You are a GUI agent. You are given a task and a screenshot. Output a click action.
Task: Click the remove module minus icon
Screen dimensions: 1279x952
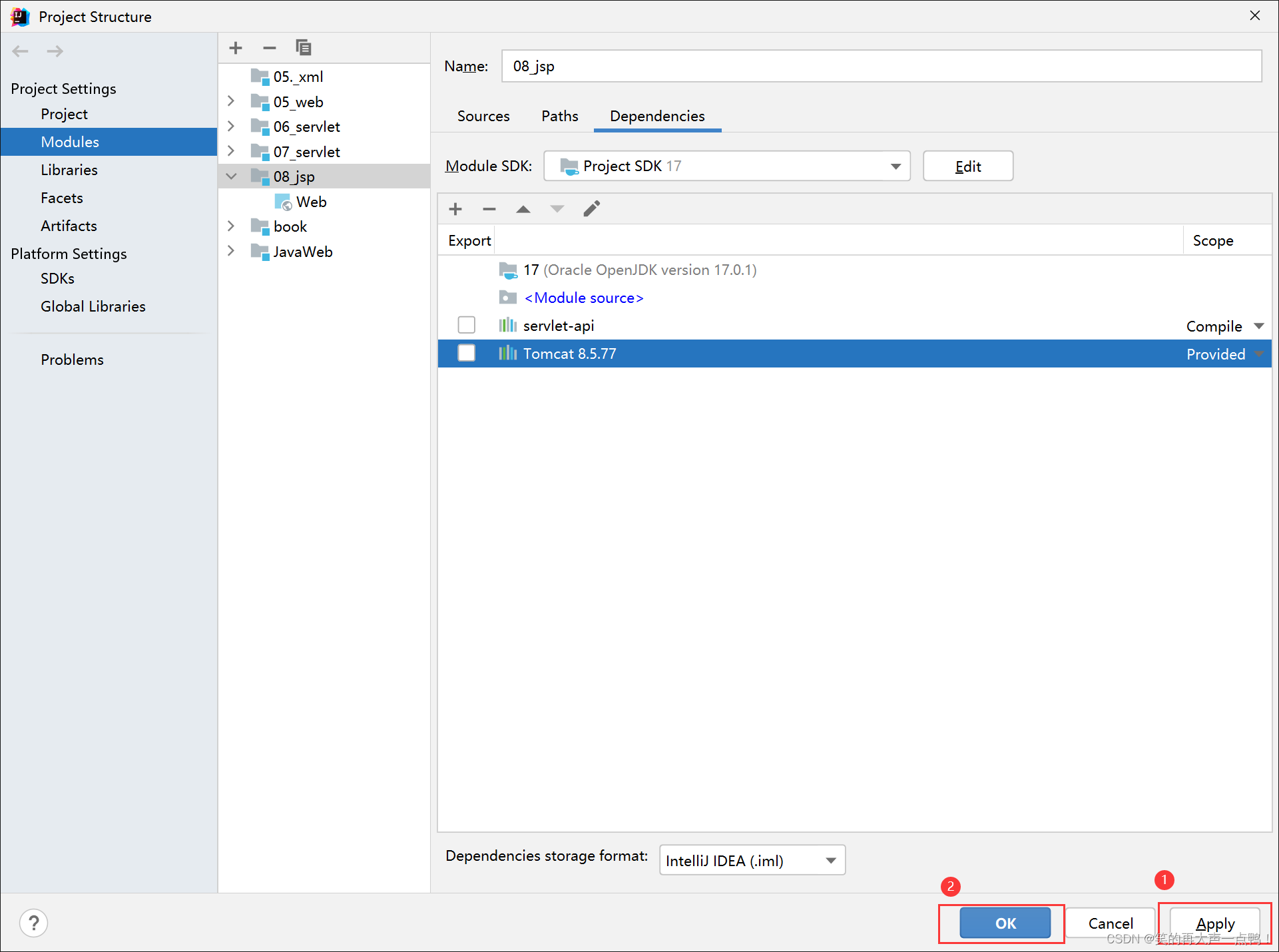269,48
